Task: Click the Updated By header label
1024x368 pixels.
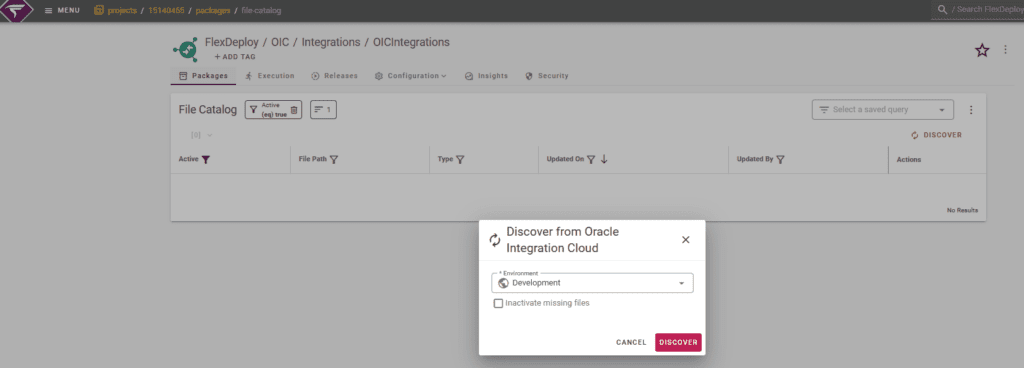Action: [x=755, y=159]
